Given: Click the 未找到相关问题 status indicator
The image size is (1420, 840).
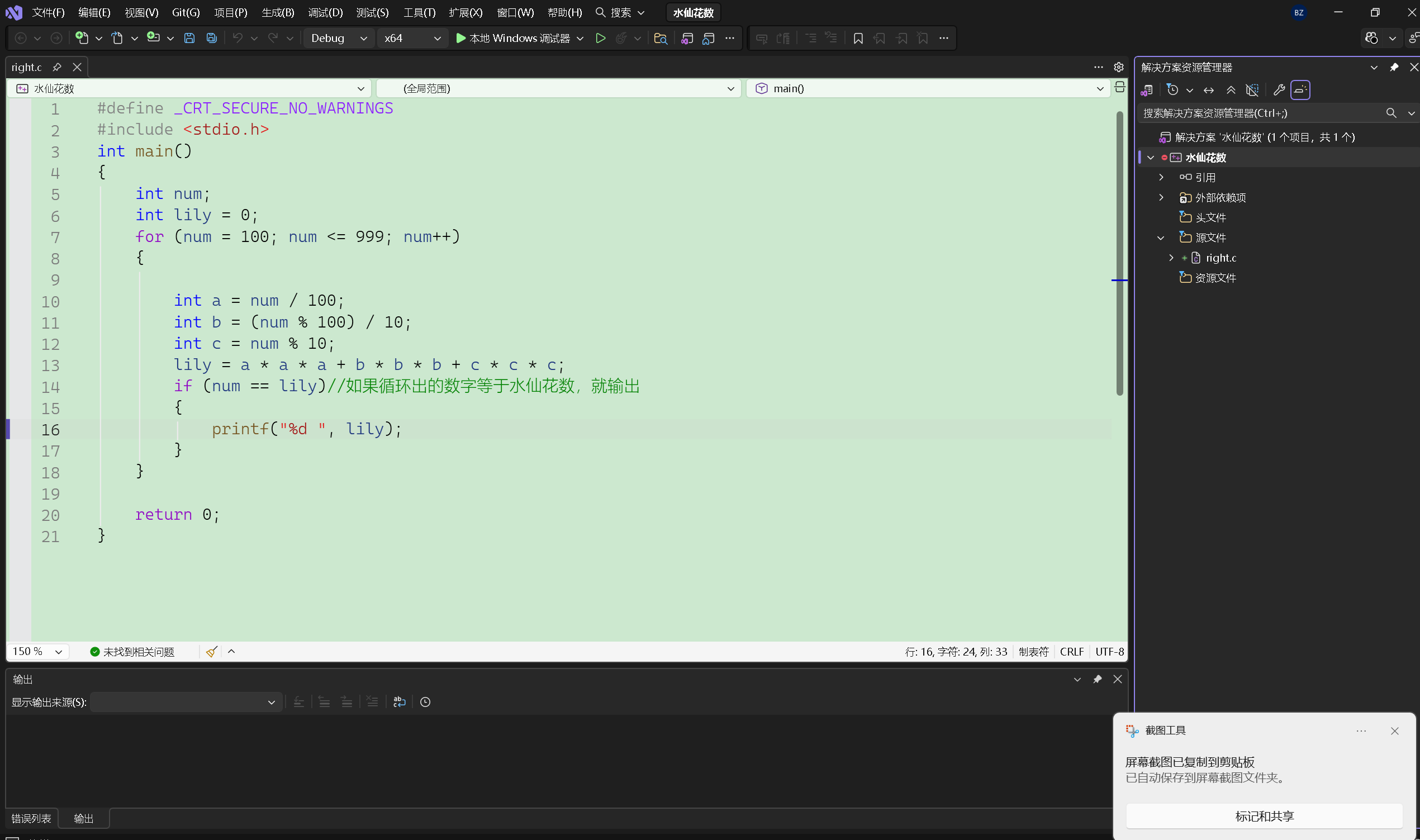Looking at the screenshot, I should [132, 652].
